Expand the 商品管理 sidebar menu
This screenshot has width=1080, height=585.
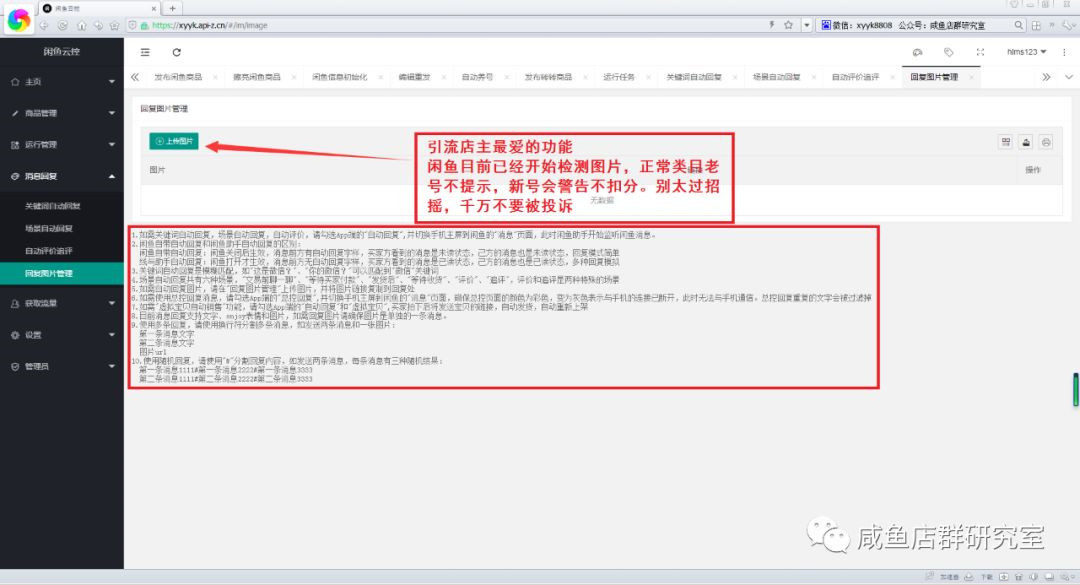62,113
